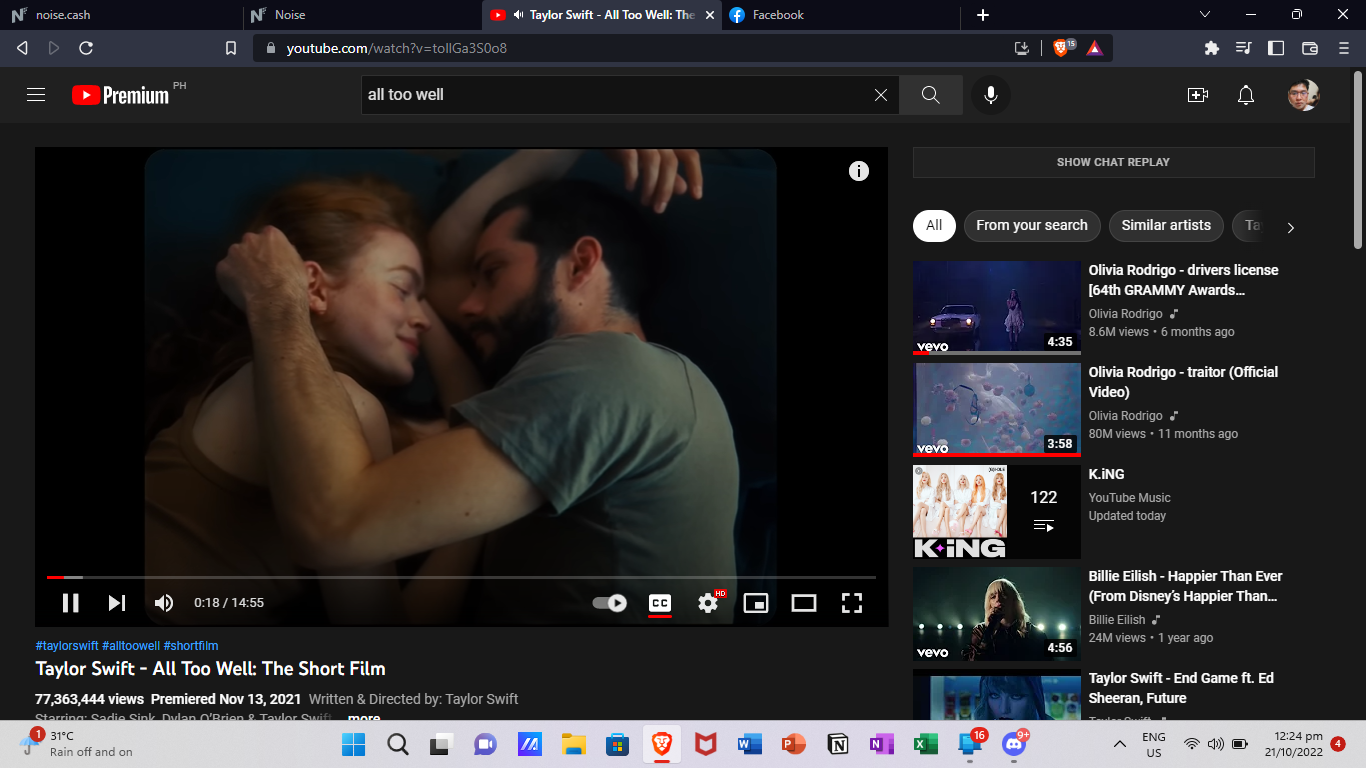Go to YouTube Premium home via logo
This screenshot has height=768, width=1366.
point(122,95)
